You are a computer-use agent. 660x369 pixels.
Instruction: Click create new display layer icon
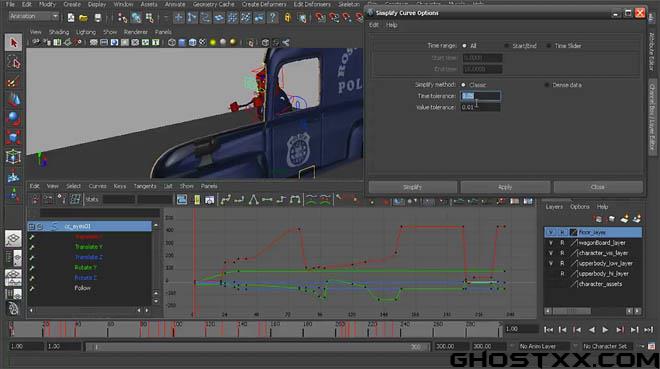pyautogui.click(x=624, y=218)
